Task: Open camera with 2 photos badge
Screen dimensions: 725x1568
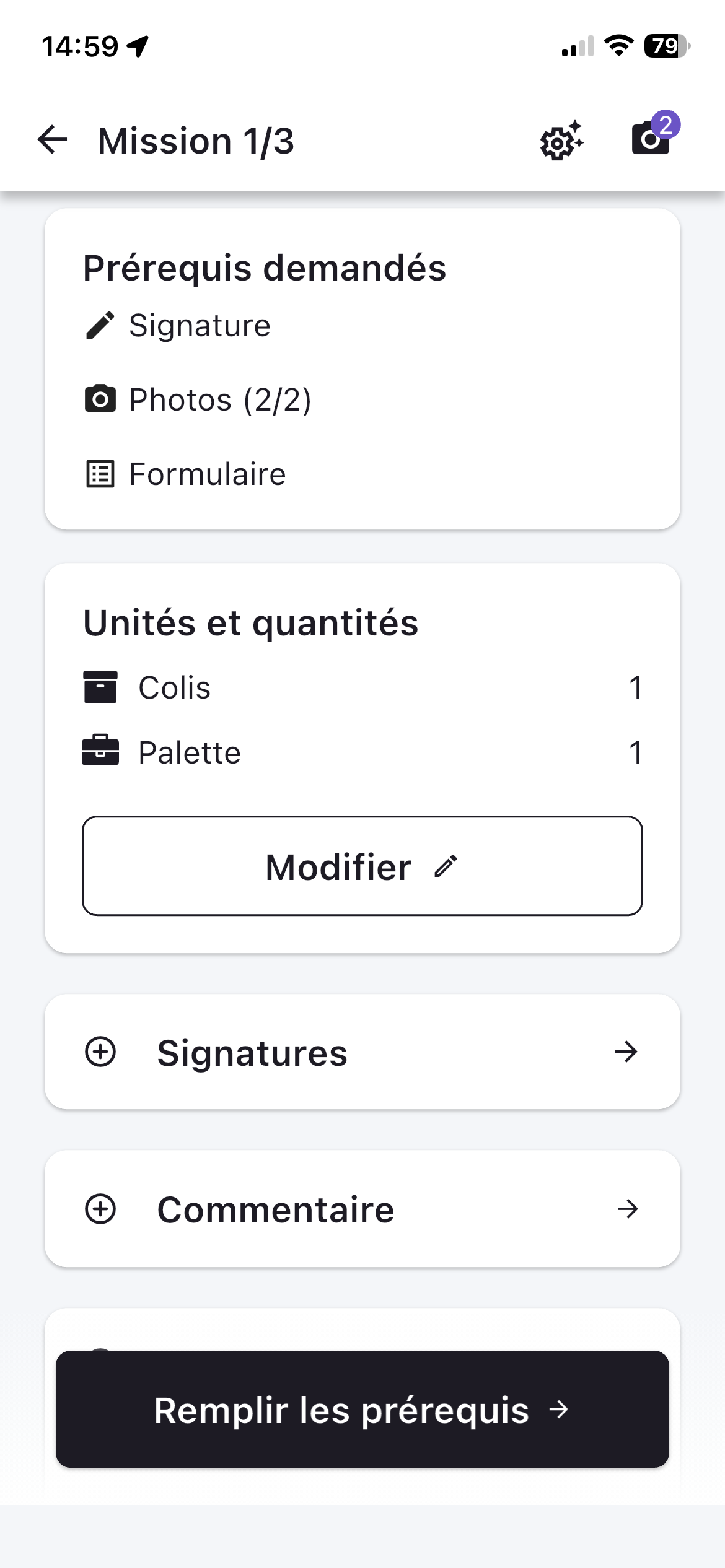Action: coord(651,137)
